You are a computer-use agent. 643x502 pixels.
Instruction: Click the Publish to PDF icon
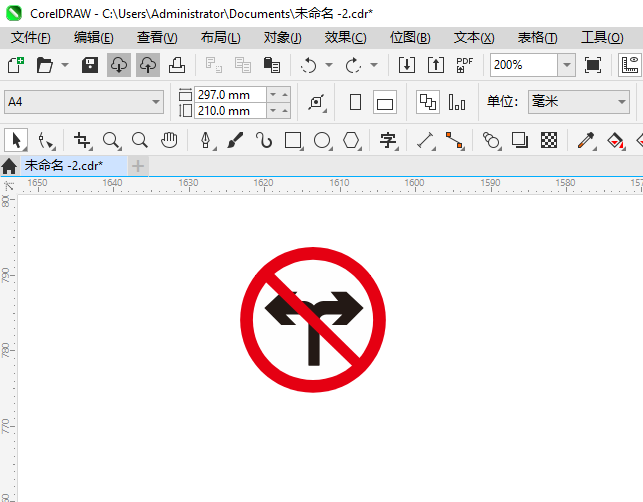coord(465,65)
